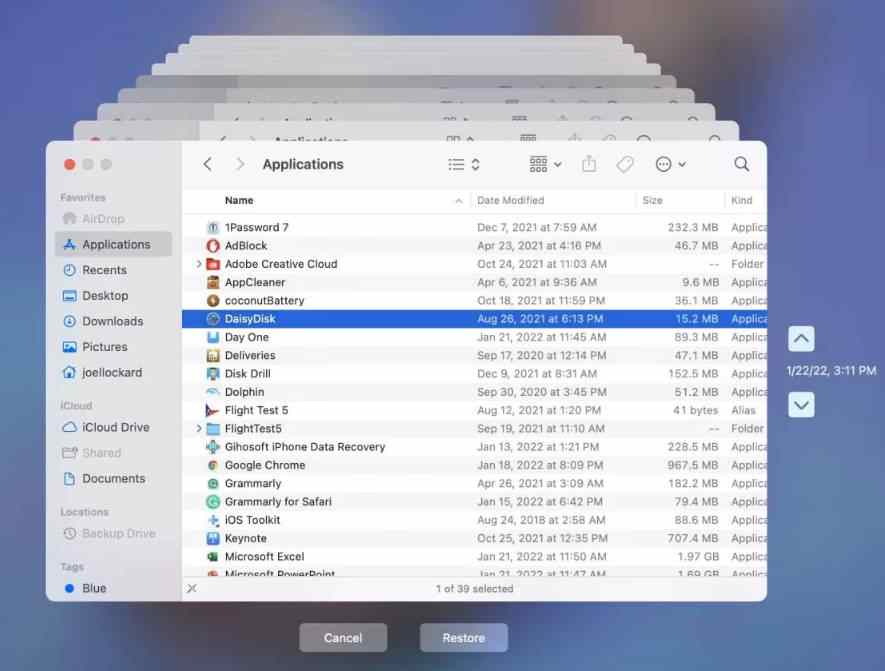Click the 1 of 39 selected status
885x671 pixels.
point(474,589)
